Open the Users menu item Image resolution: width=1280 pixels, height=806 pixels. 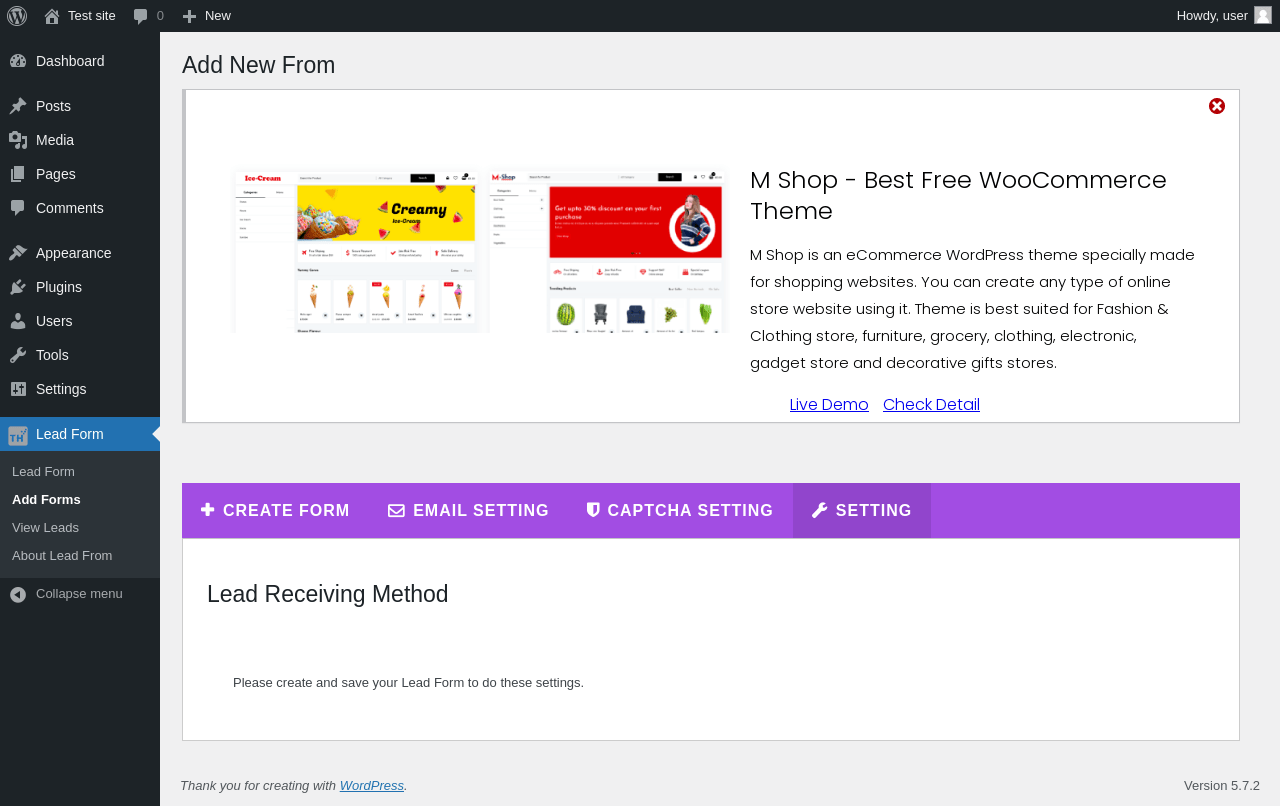[x=80, y=321]
